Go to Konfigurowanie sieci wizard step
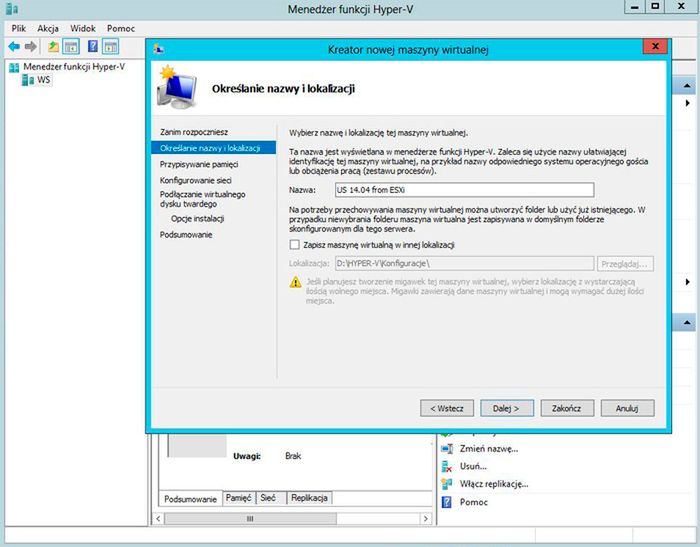 196,180
